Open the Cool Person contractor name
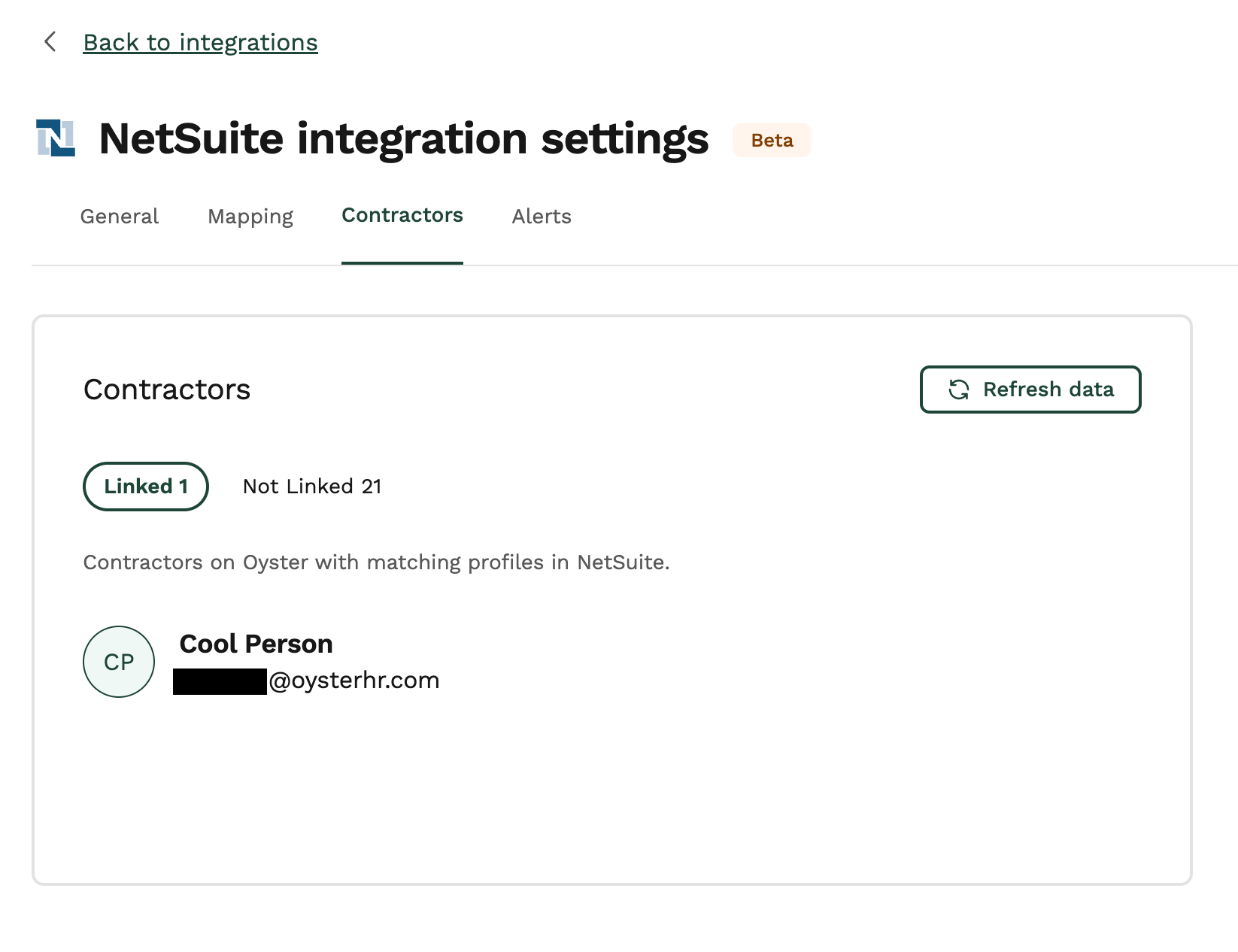The height and width of the screenshot is (952, 1238). pyautogui.click(x=256, y=644)
